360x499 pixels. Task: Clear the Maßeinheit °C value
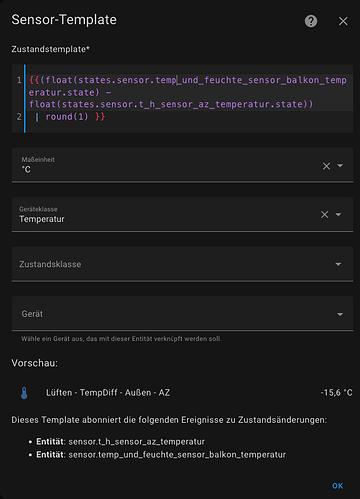click(x=326, y=166)
